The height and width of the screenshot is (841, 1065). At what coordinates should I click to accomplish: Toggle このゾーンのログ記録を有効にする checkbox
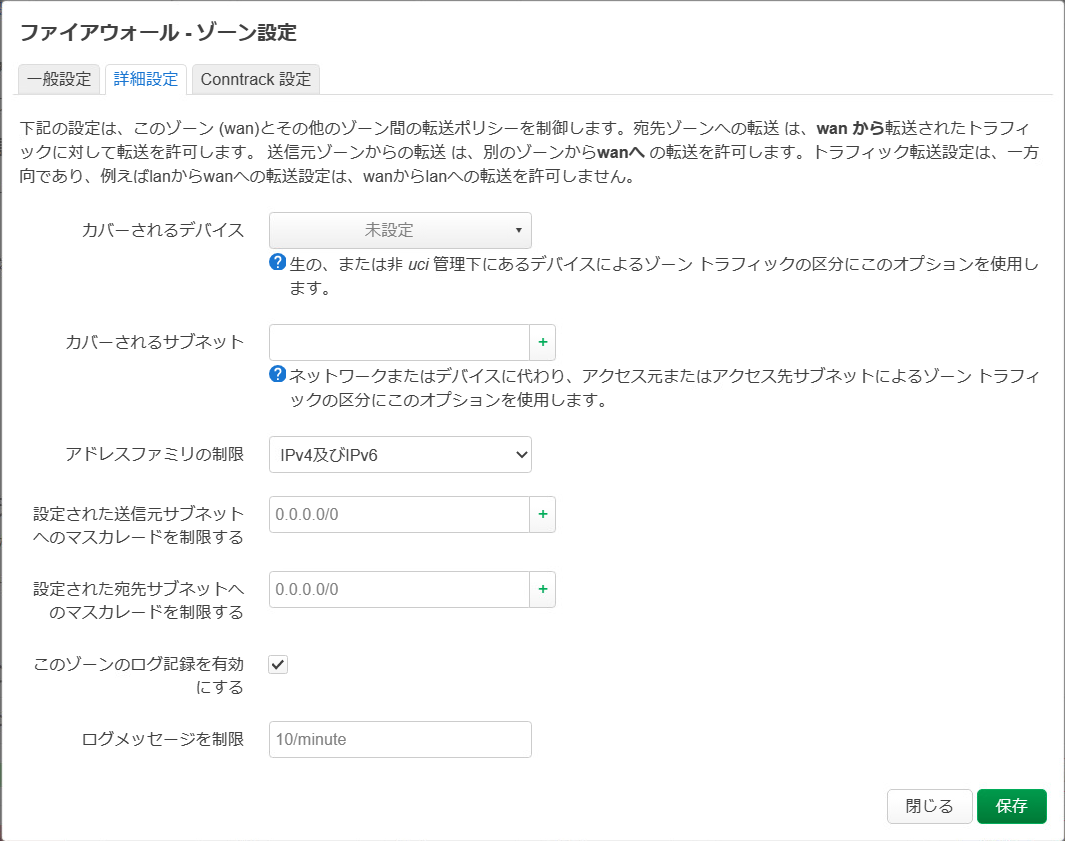click(x=278, y=664)
